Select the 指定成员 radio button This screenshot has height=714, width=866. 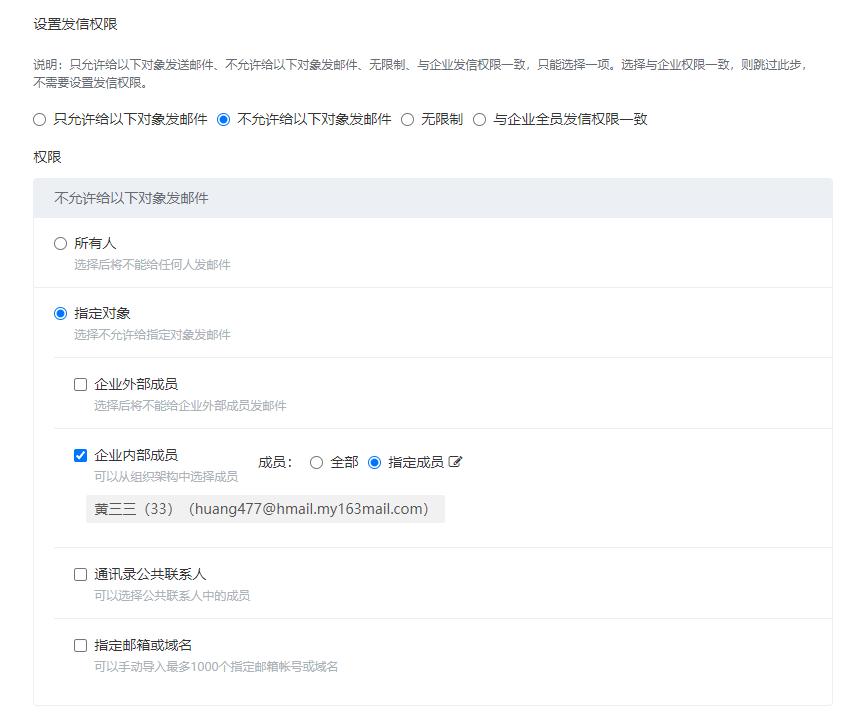tap(373, 462)
